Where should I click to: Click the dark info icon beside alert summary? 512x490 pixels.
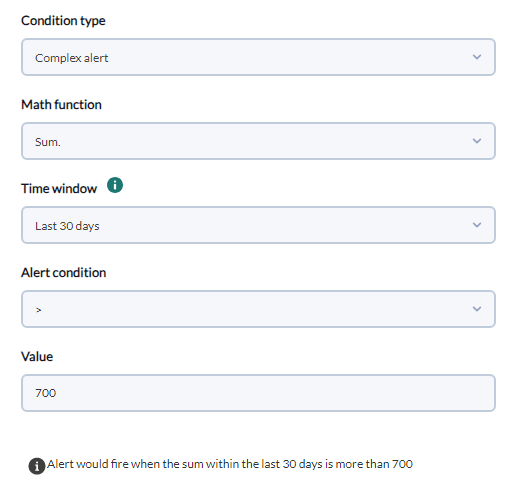pos(37,466)
